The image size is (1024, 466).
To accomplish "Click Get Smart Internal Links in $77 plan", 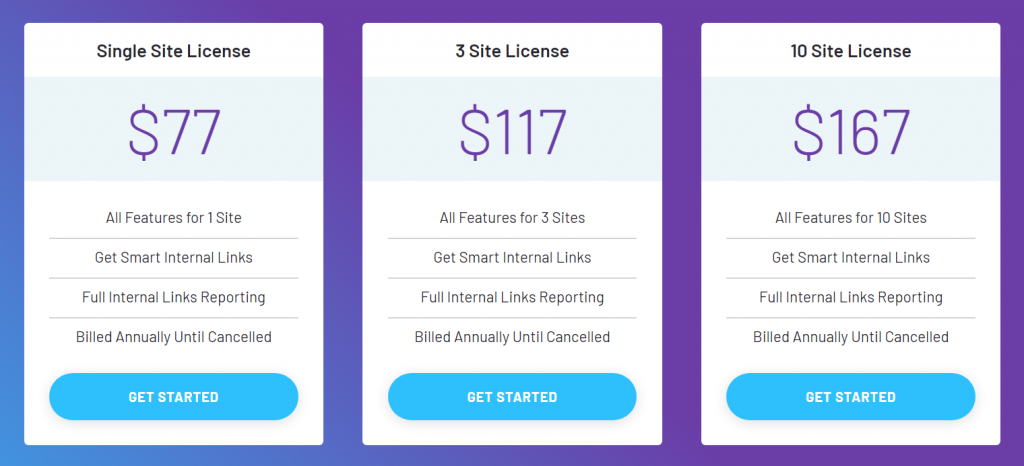I will click(173, 258).
